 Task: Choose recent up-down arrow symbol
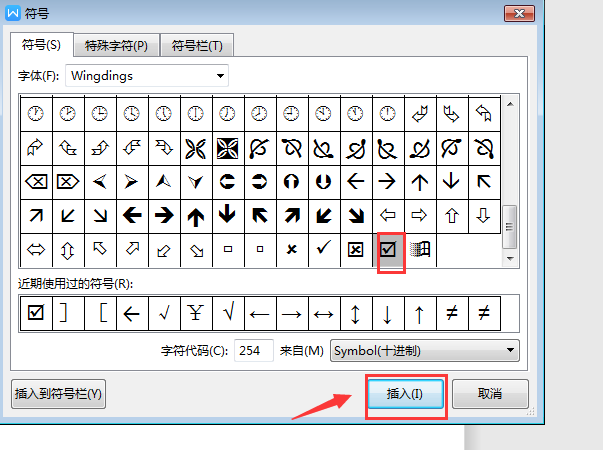coord(356,313)
